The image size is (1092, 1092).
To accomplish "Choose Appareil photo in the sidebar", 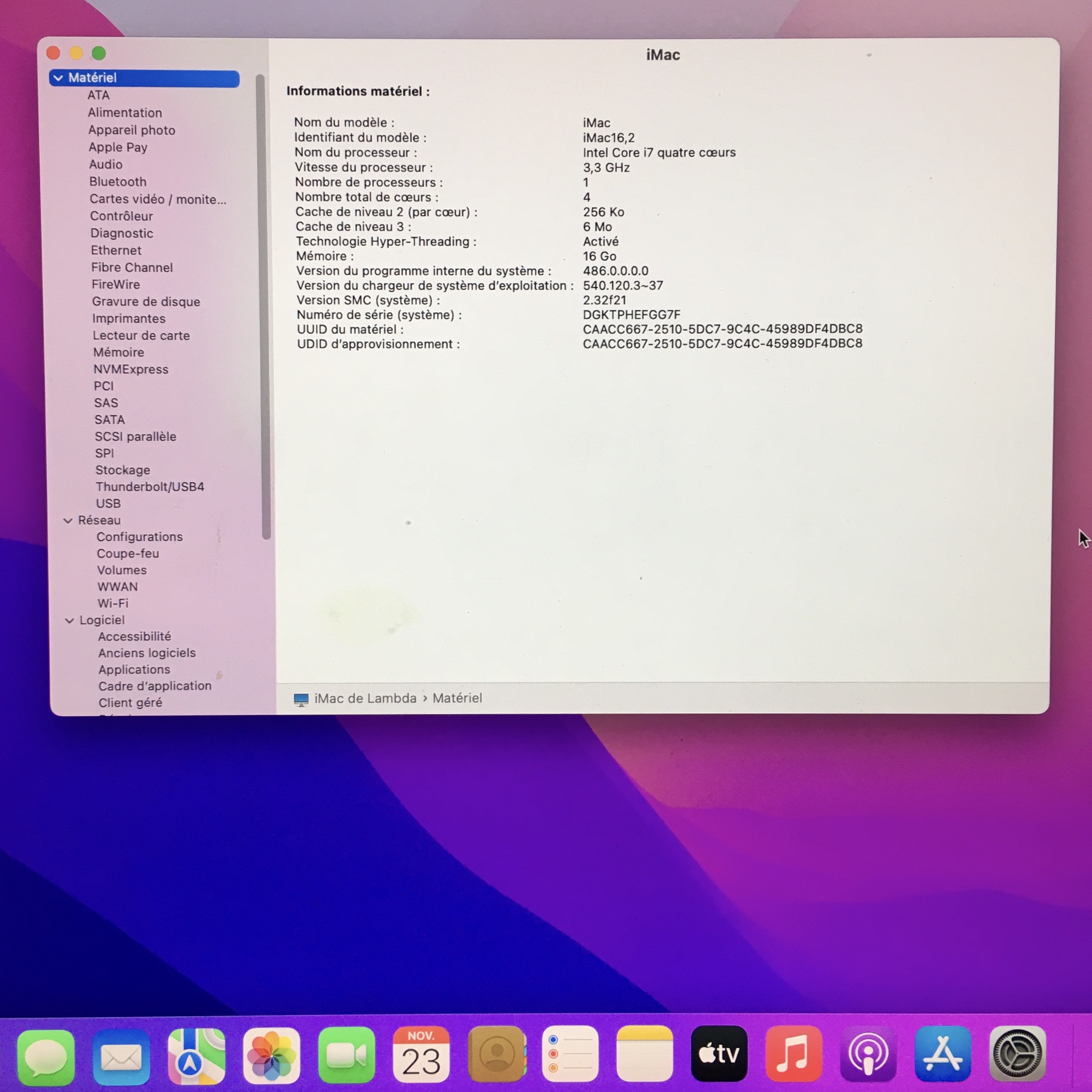I will [132, 131].
